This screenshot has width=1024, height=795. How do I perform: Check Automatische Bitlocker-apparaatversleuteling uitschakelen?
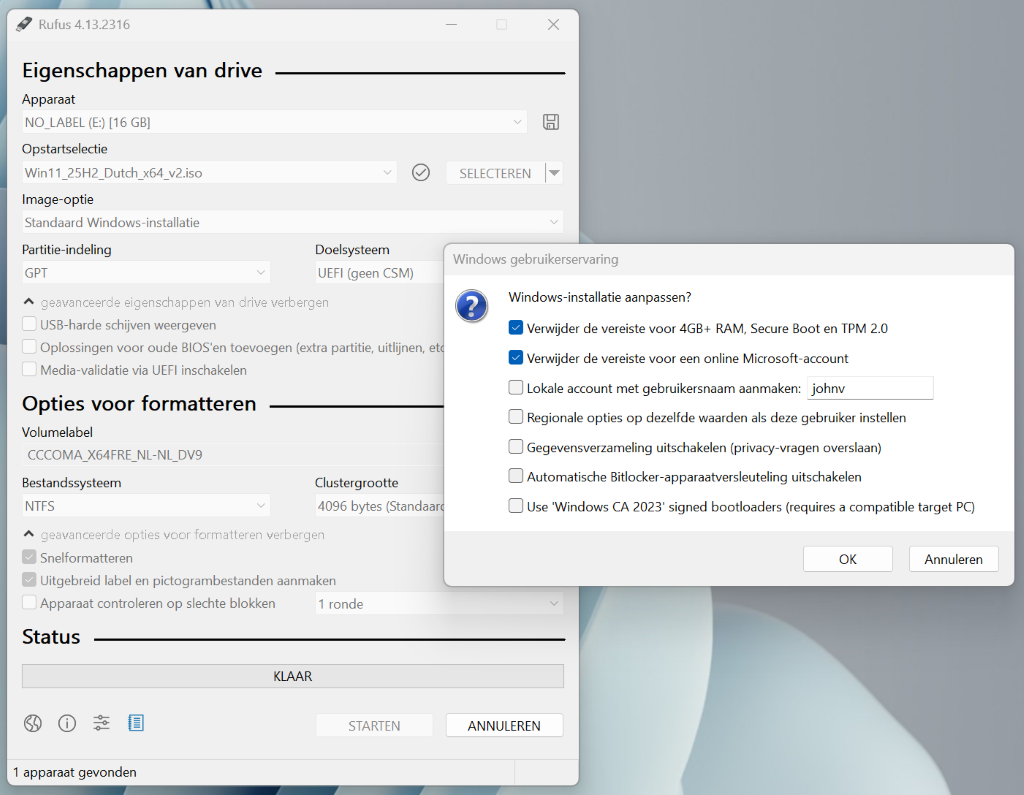[516, 477]
